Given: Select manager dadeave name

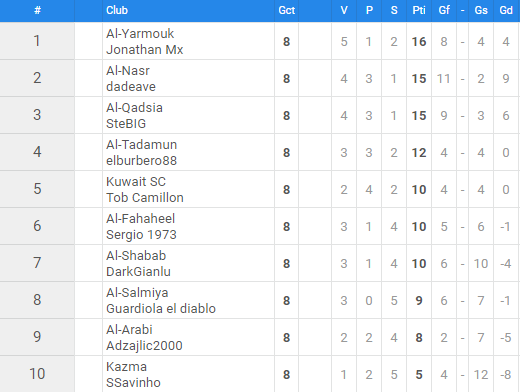Looking at the screenshot, I should click(x=131, y=87).
